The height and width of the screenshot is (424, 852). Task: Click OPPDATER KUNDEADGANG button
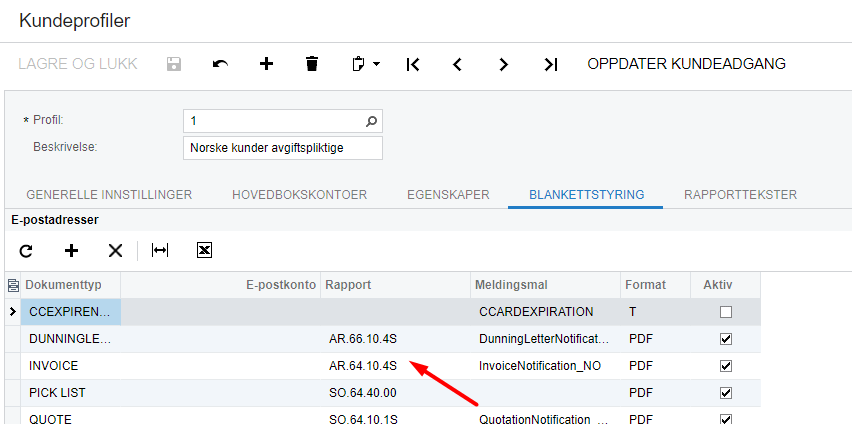click(x=686, y=64)
